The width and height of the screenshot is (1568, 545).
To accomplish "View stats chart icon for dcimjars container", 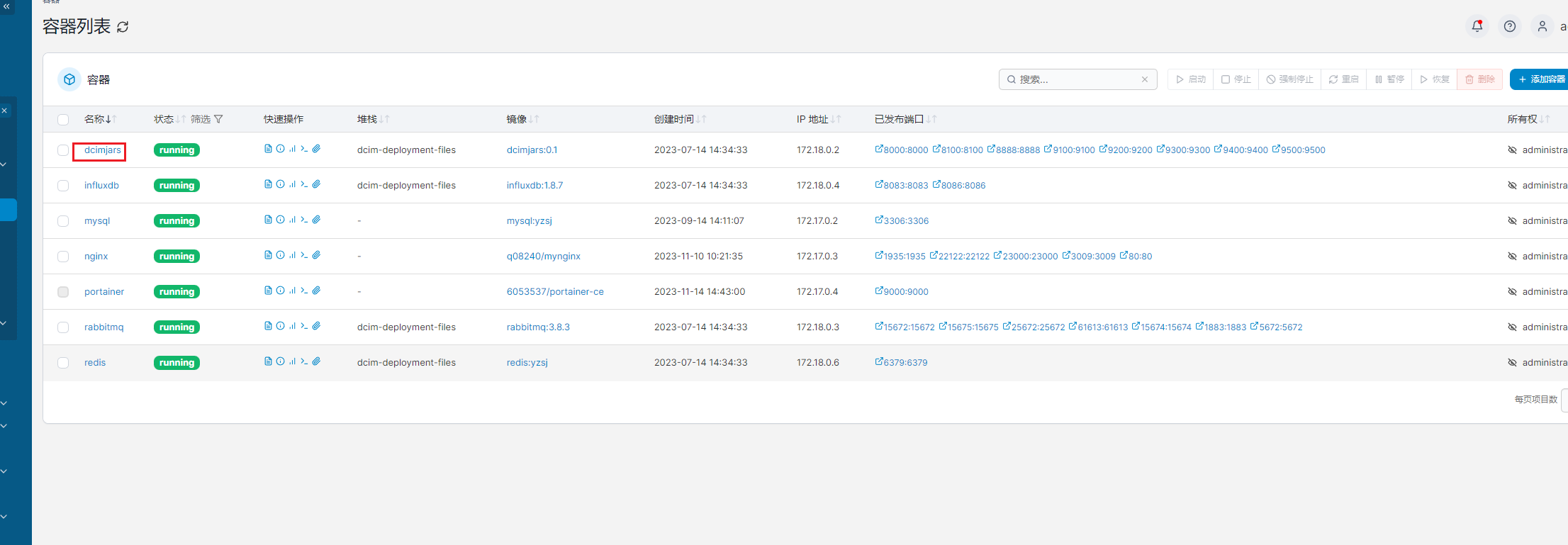I will [292, 149].
